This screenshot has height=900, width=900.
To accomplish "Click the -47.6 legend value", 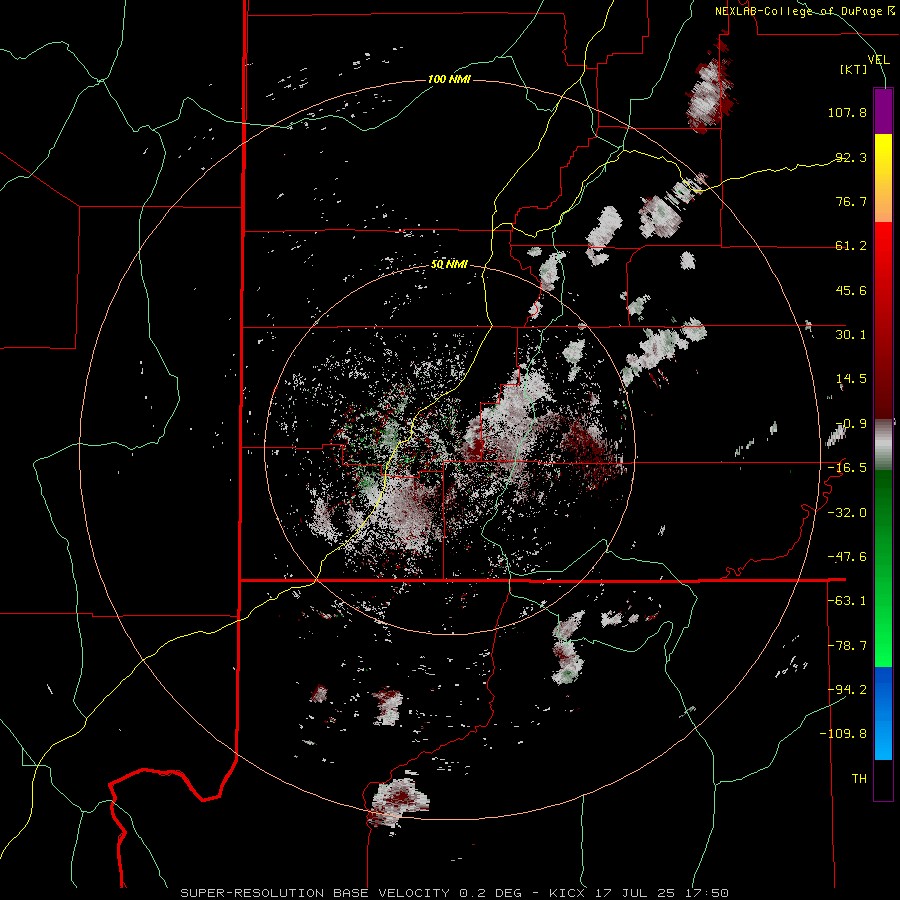I will [847, 557].
